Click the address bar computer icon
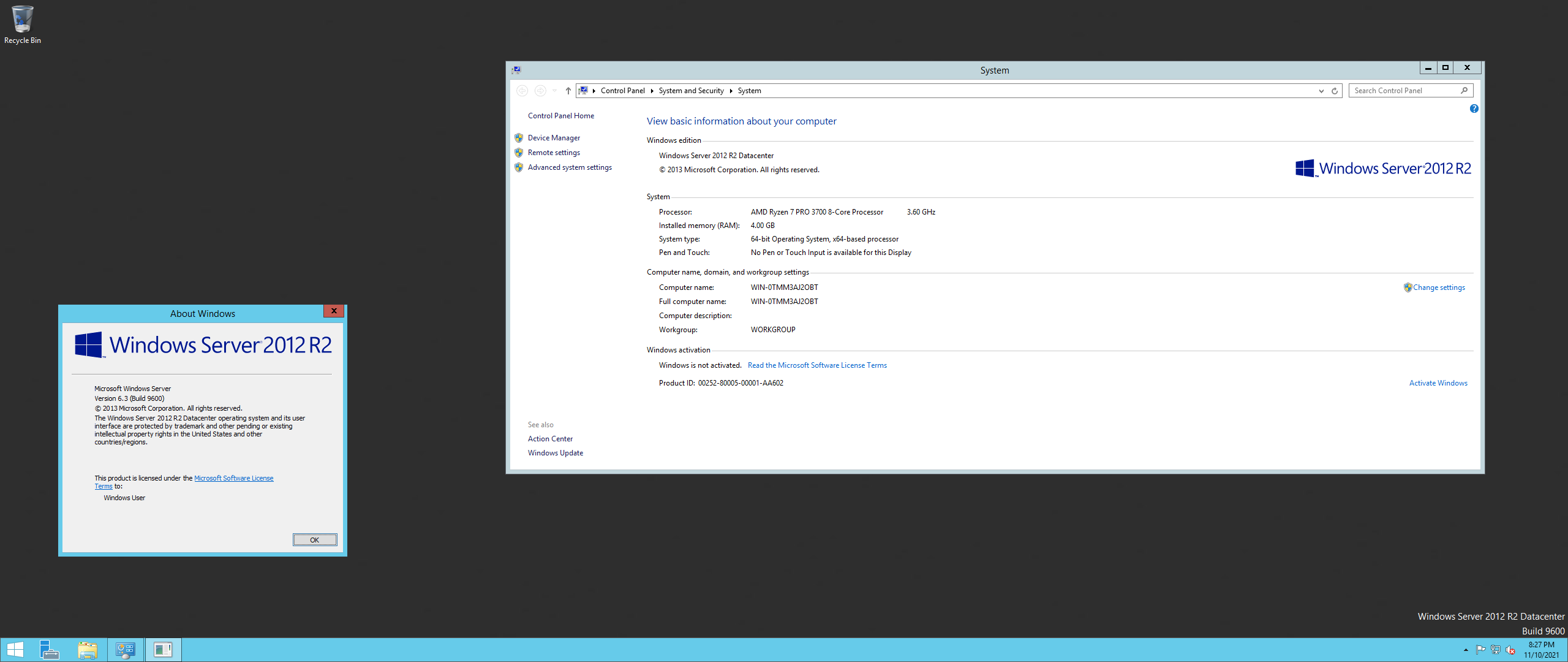1568x662 pixels. pos(583,90)
